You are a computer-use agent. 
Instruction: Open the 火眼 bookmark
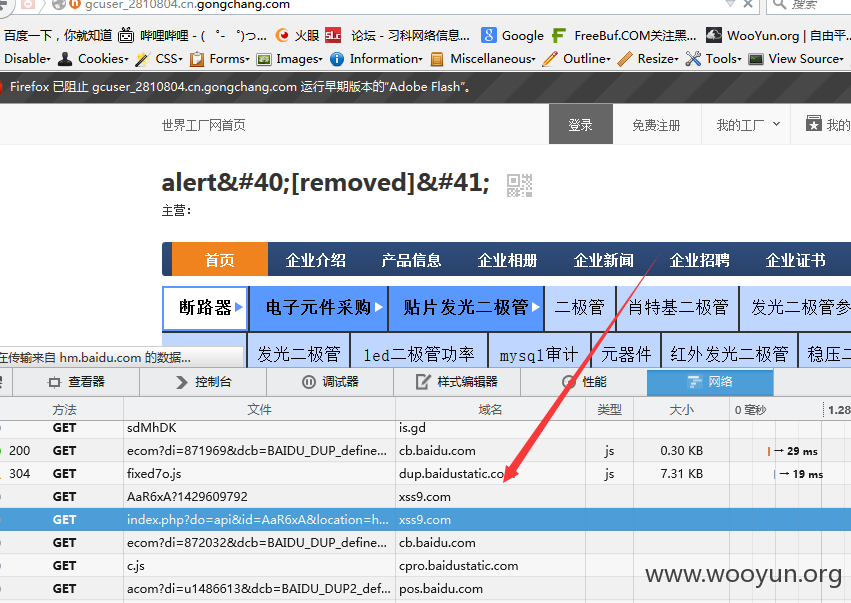coord(297,35)
